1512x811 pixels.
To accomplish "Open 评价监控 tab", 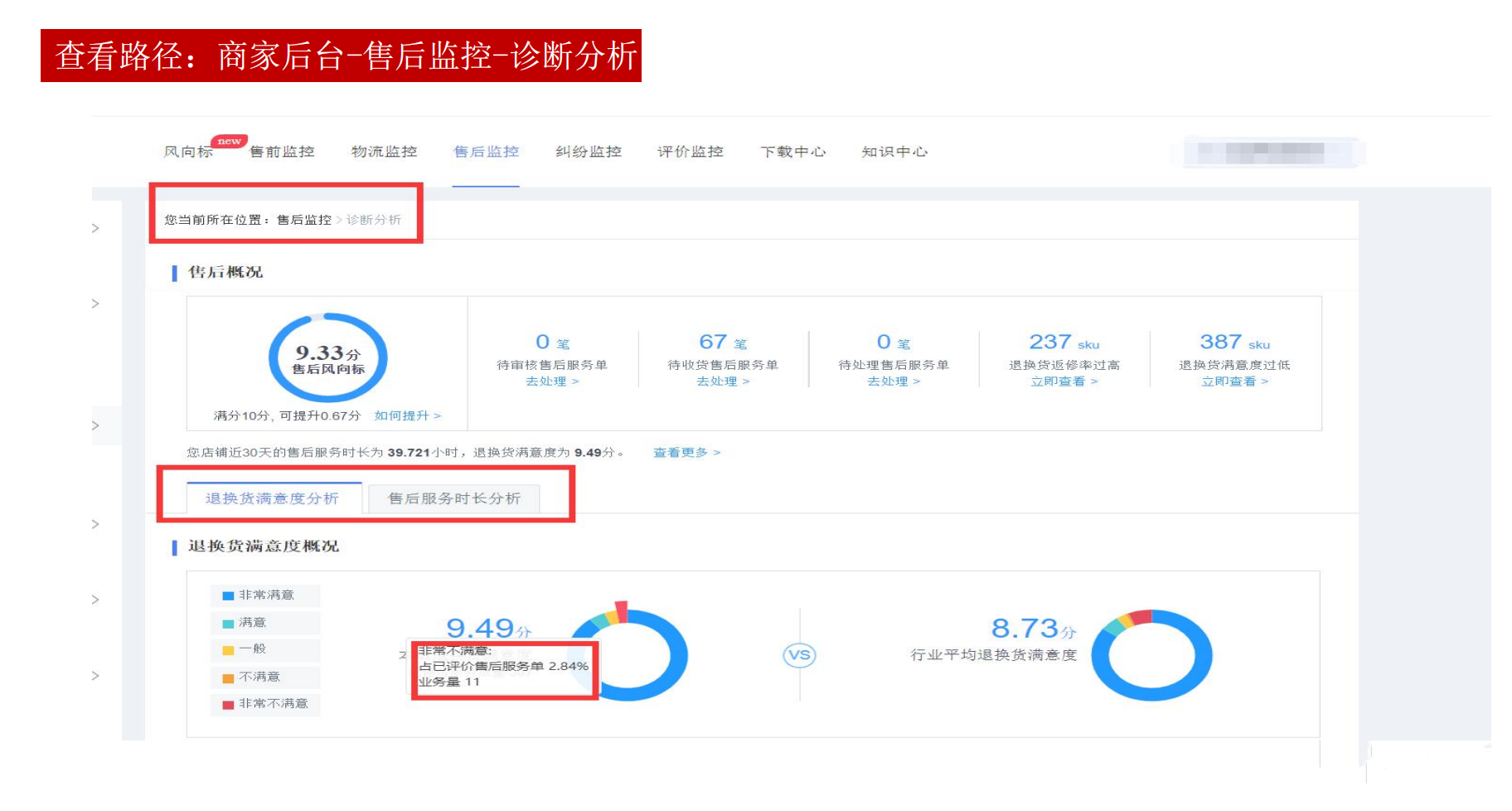I will click(691, 152).
